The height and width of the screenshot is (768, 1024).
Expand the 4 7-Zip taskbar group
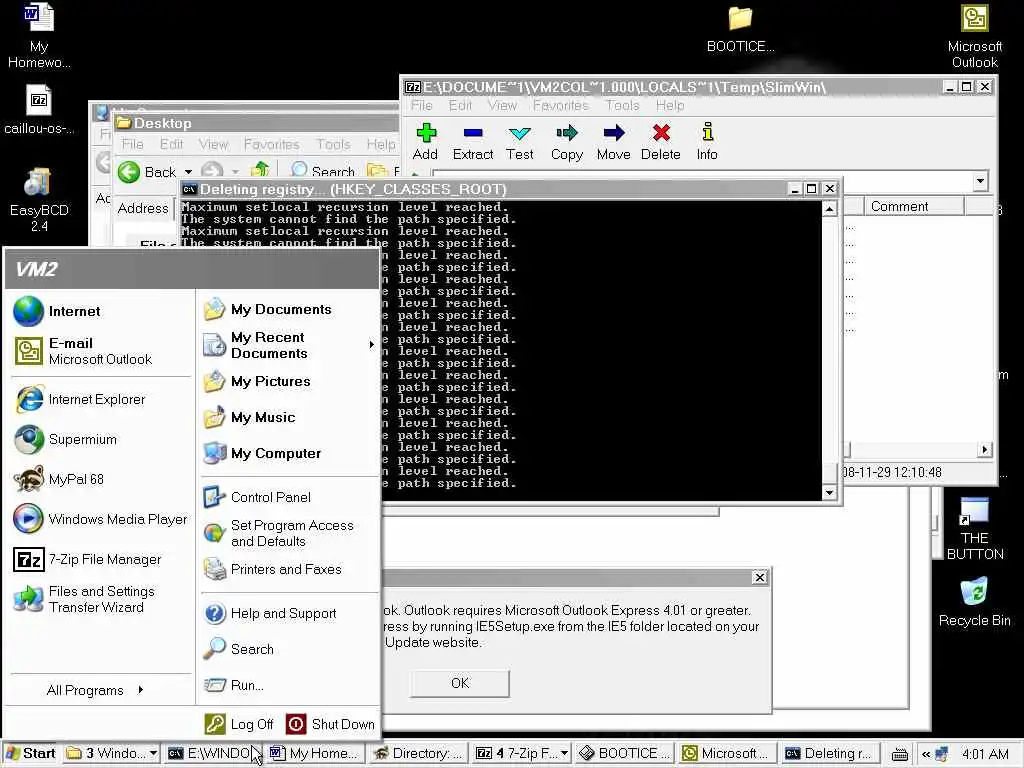[x=564, y=753]
